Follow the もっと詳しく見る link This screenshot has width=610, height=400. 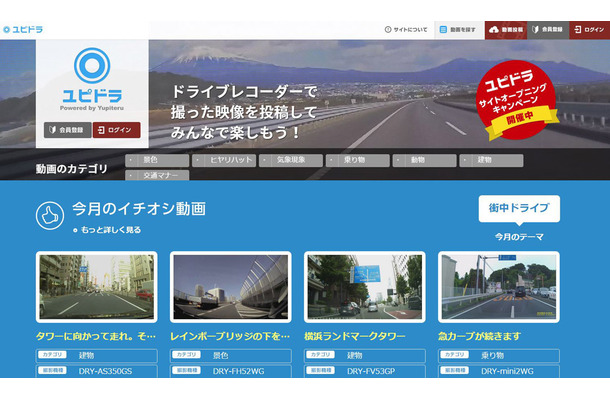pos(106,230)
